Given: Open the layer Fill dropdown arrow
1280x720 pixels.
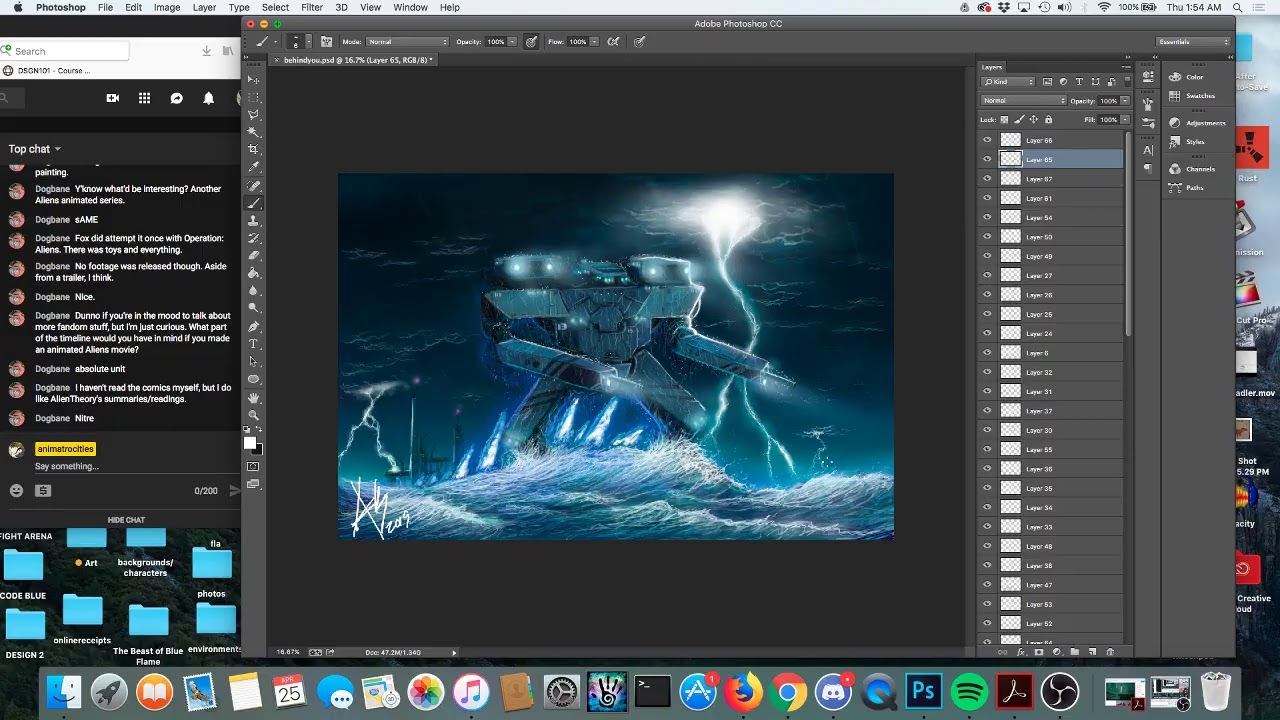Looking at the screenshot, I should 1125,120.
